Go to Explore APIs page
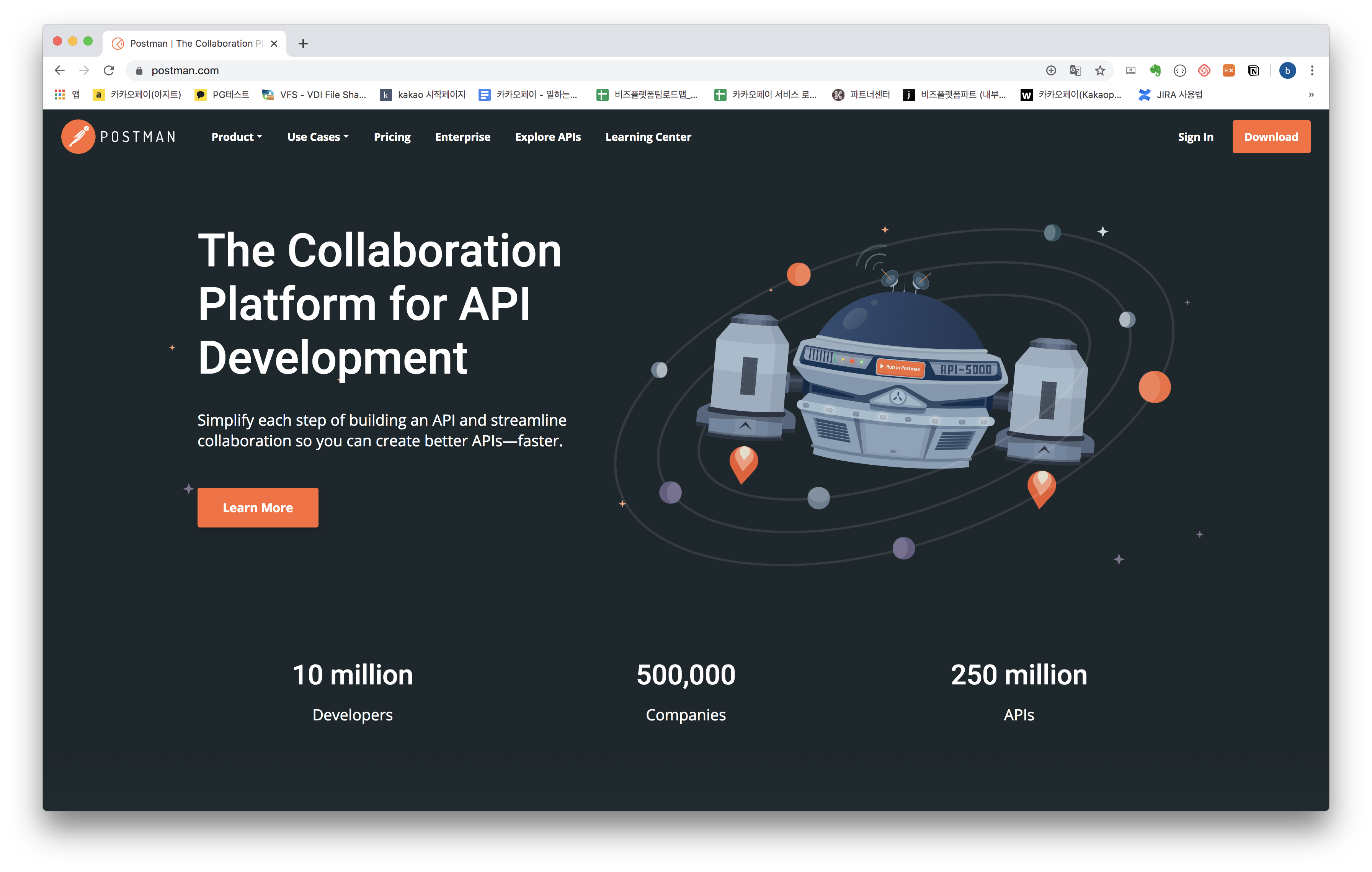This screenshot has height=872, width=1372. tap(547, 137)
